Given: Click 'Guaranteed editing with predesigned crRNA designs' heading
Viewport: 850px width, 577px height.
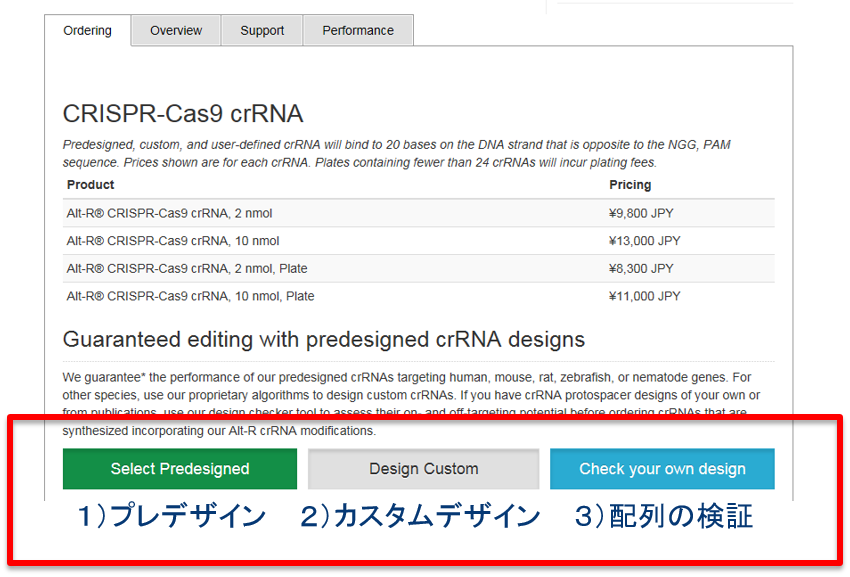Looking at the screenshot, I should 324,339.
